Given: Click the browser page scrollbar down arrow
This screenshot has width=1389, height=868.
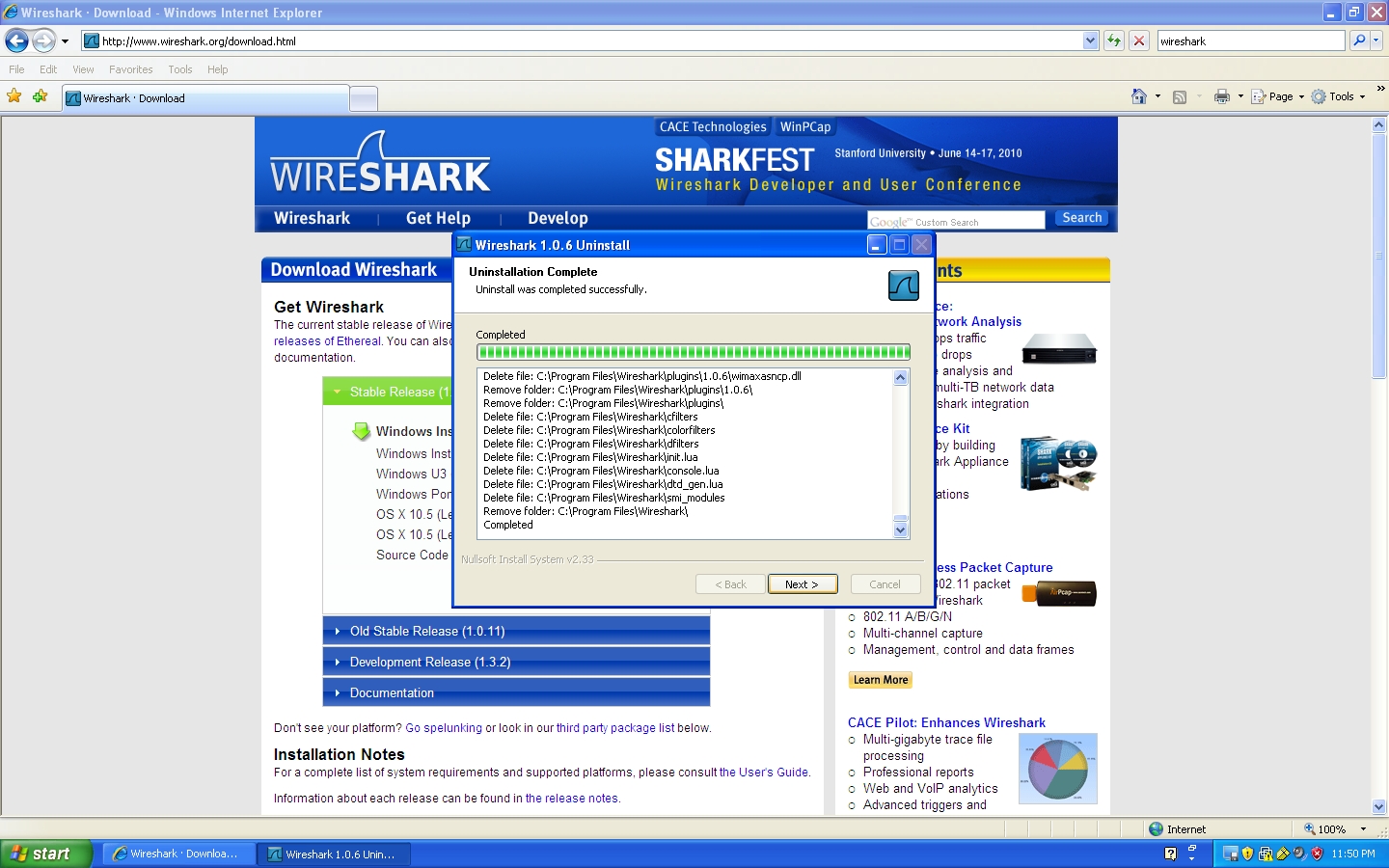Looking at the screenshot, I should coord(1379,806).
